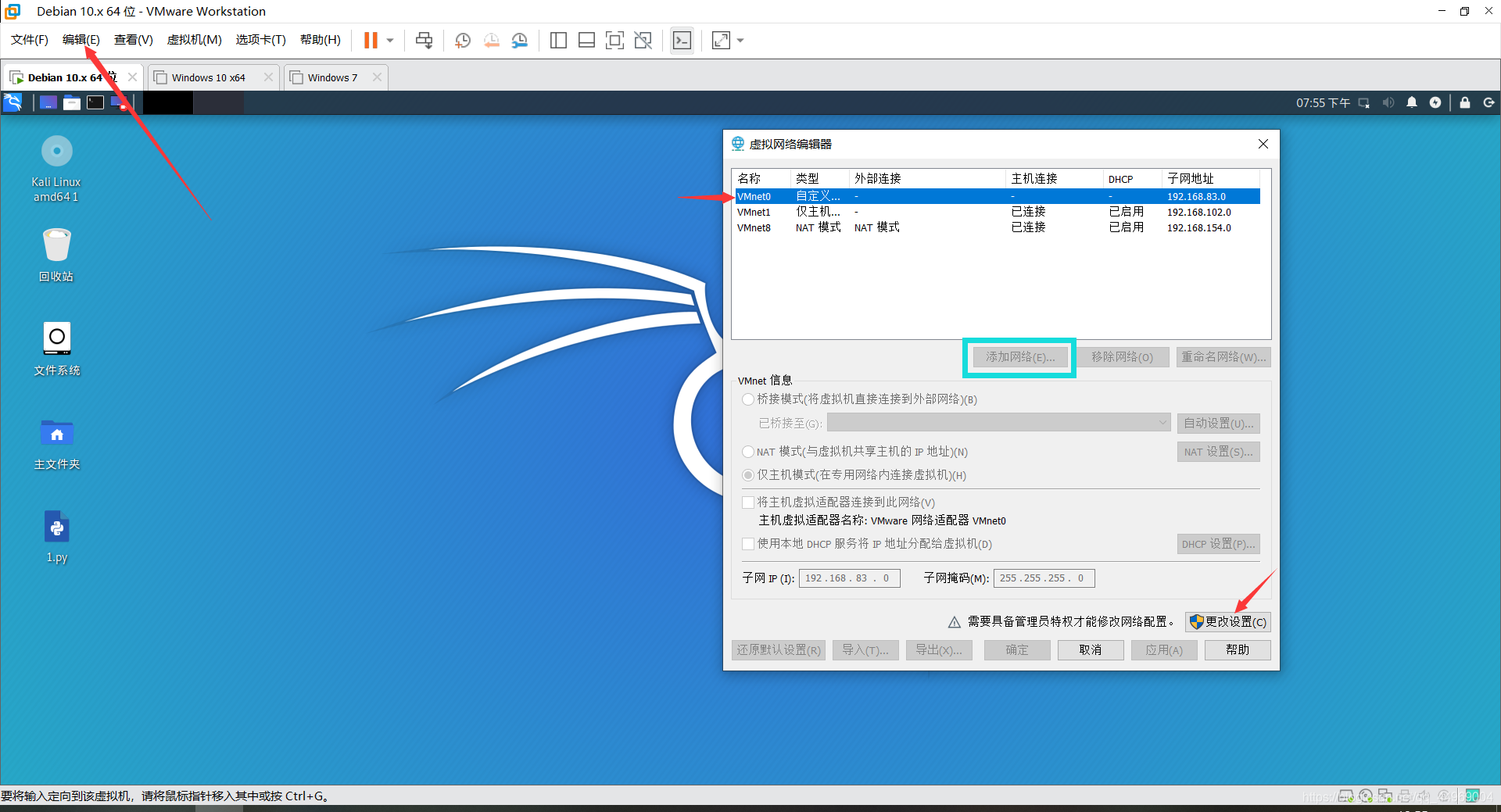Toggle 使用本地 DHCP 服务 checkbox
The image size is (1501, 812).
[748, 544]
